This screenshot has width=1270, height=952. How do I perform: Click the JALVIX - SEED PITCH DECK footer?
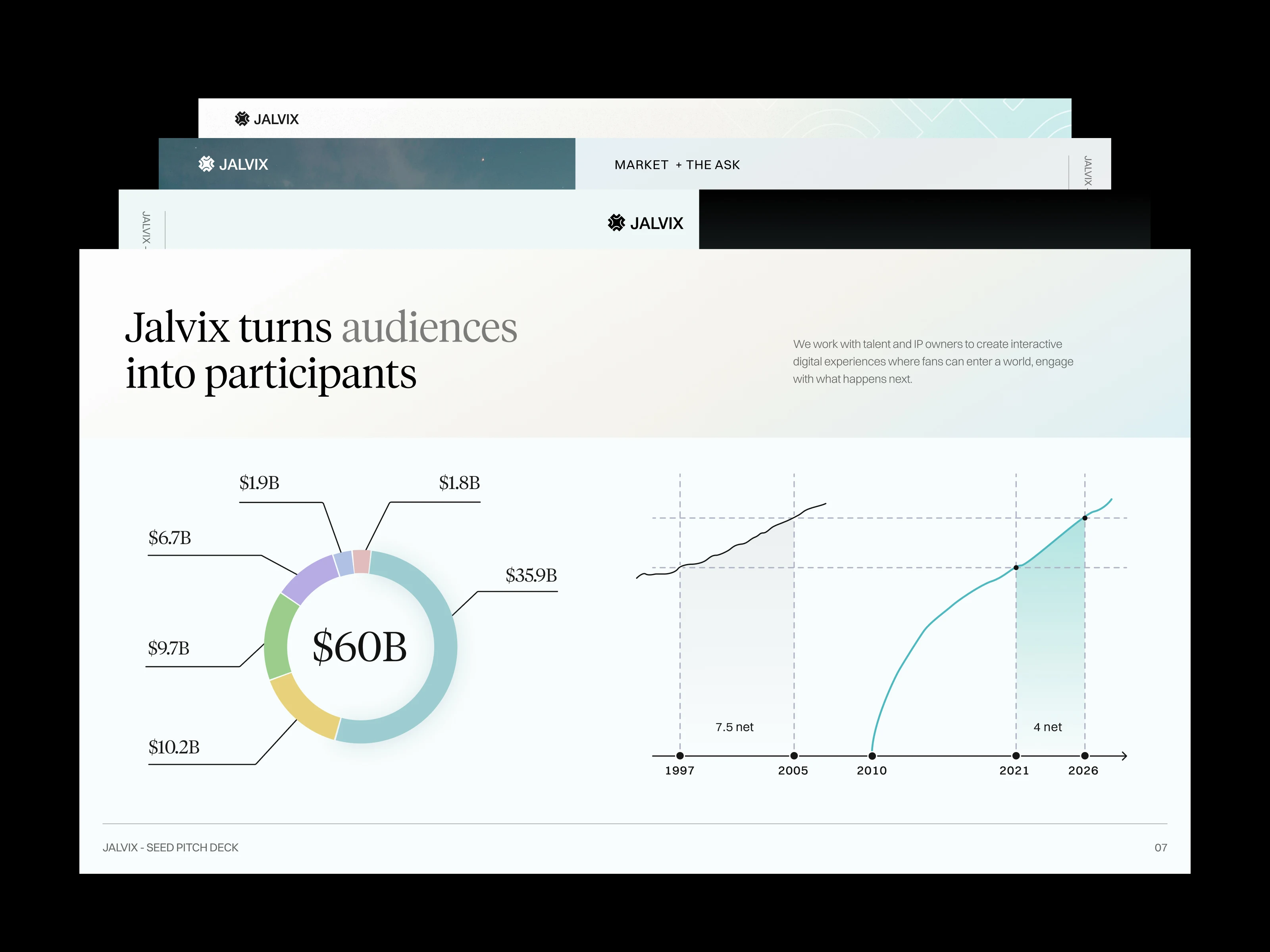[171, 848]
